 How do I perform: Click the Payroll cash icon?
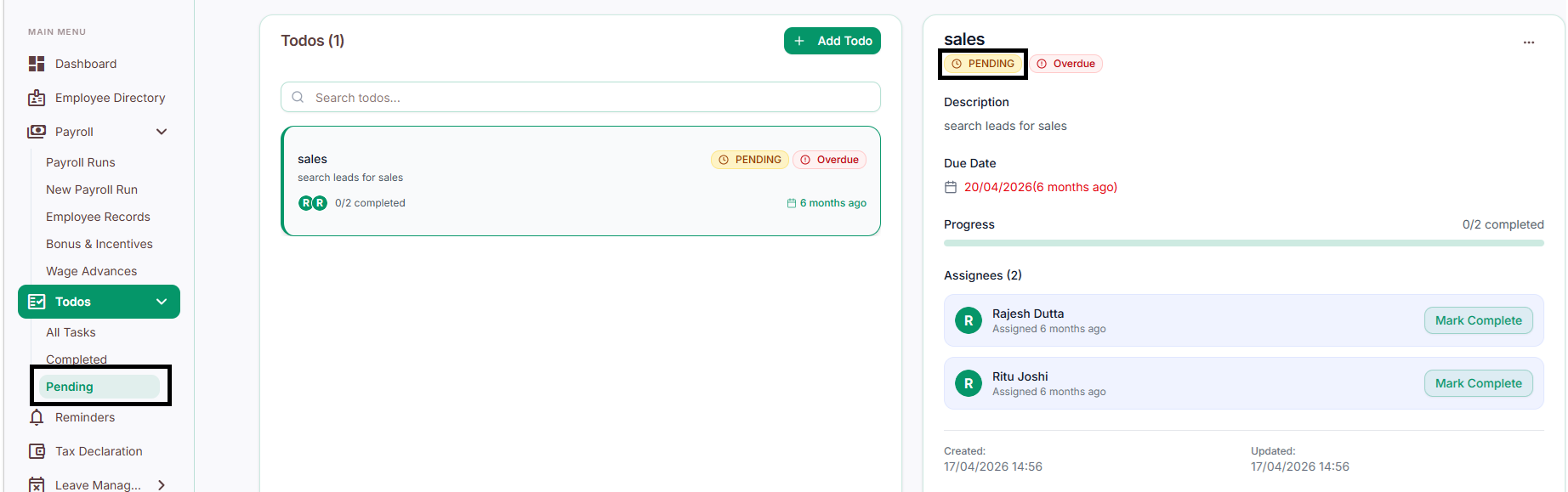37,132
